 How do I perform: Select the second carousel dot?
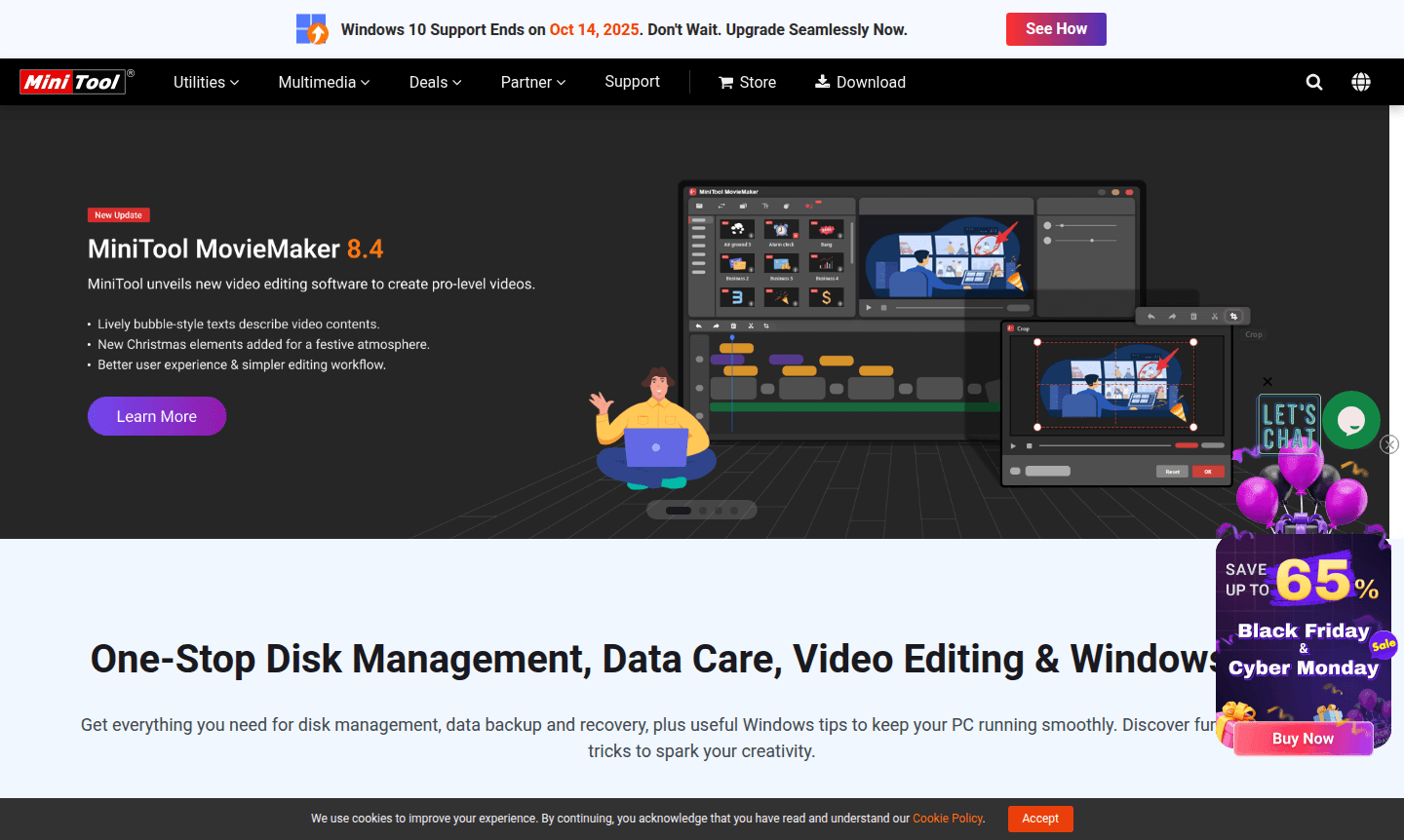(x=704, y=509)
